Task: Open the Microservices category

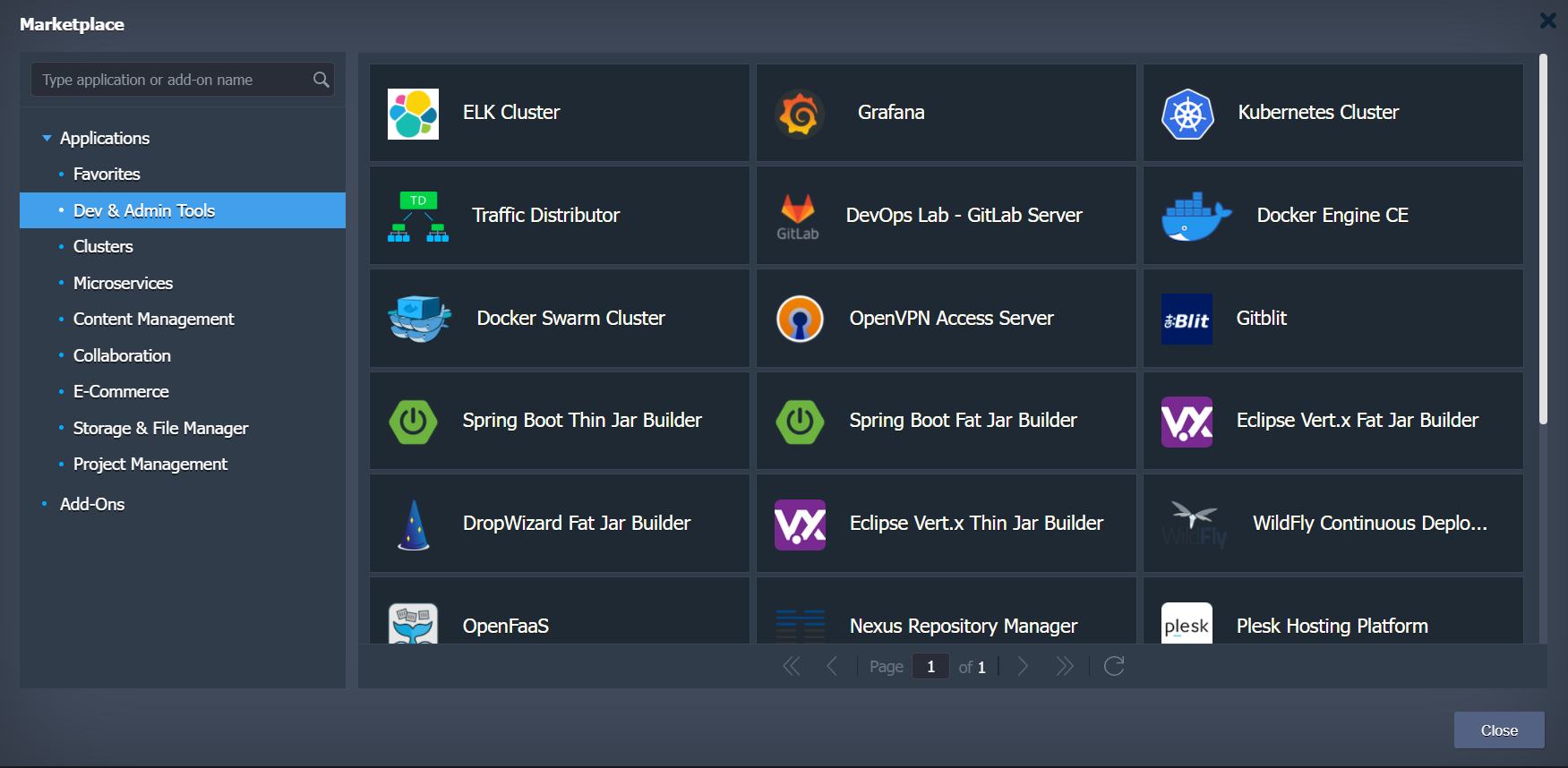Action: tap(123, 283)
